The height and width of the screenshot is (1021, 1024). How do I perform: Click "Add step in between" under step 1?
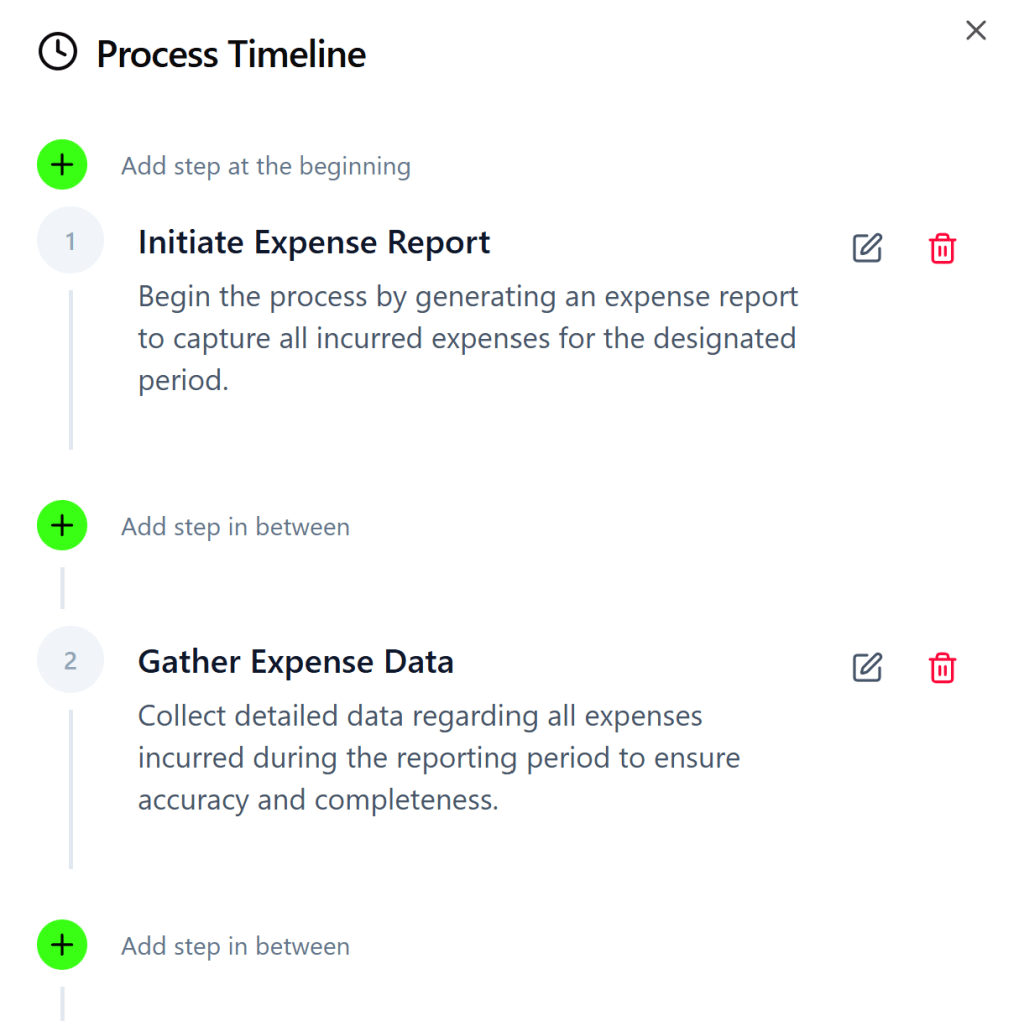236,527
